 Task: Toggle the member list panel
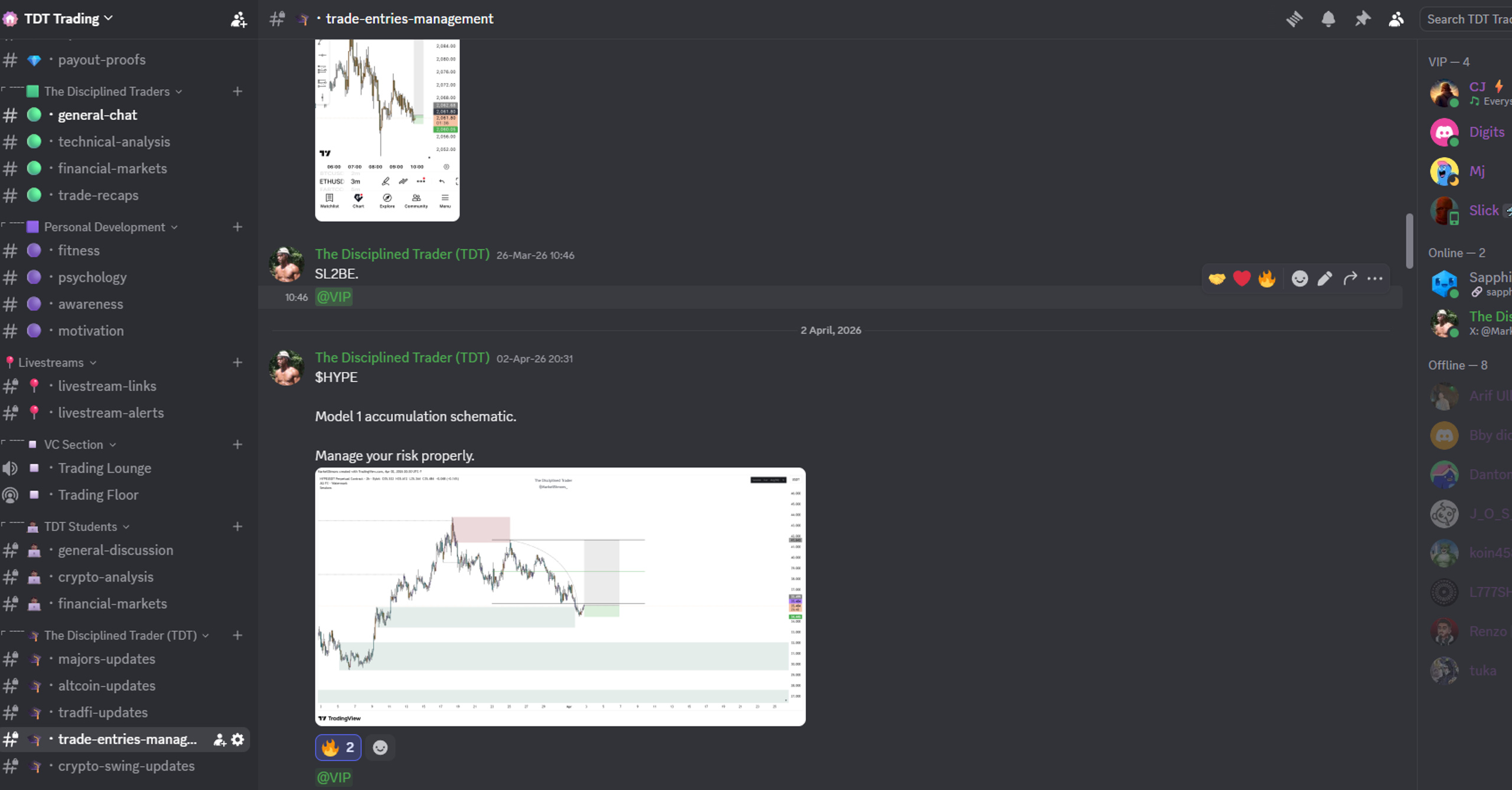[x=1396, y=19]
